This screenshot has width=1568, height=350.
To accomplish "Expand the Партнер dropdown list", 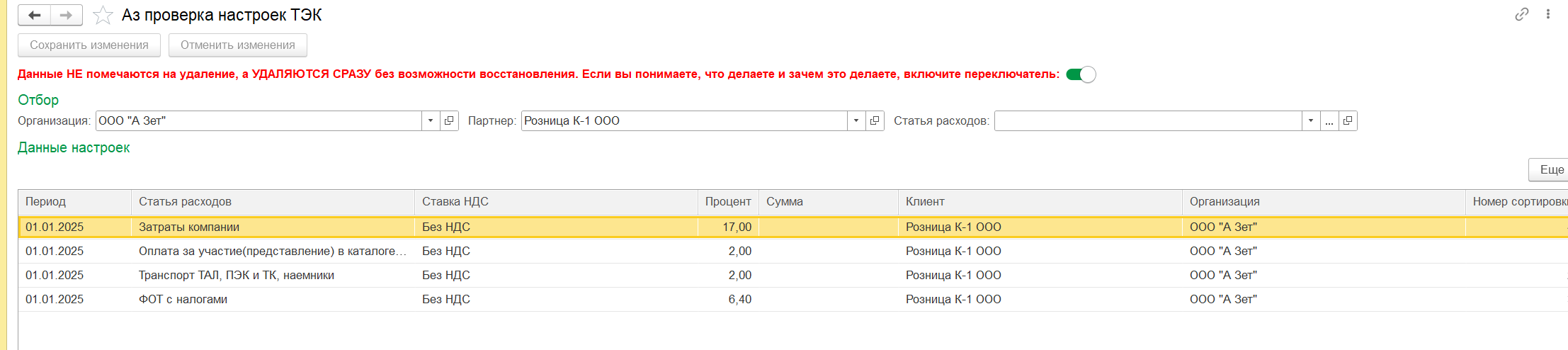I will pos(856,121).
